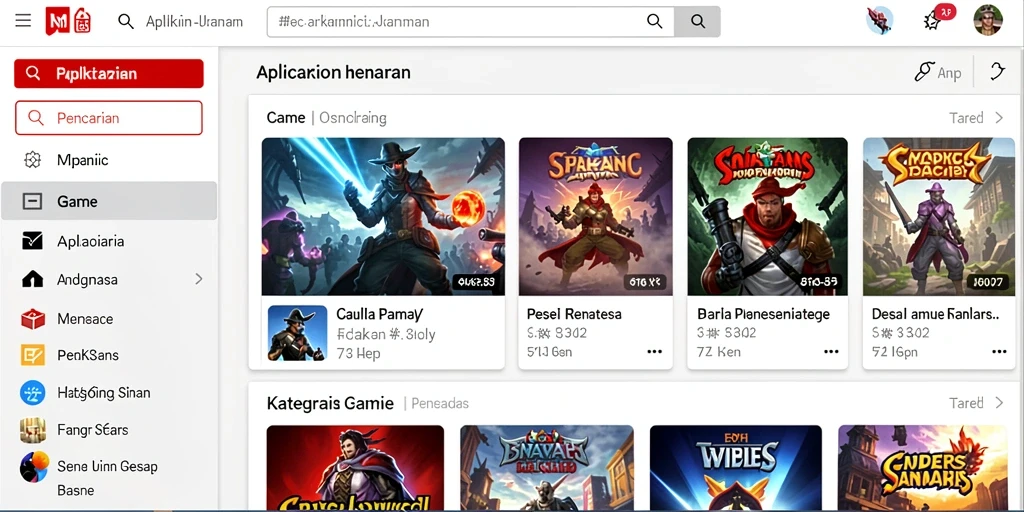Viewport: 1024px width, 512px height.
Task: Click the Pencarian search box
Action: coord(109,118)
